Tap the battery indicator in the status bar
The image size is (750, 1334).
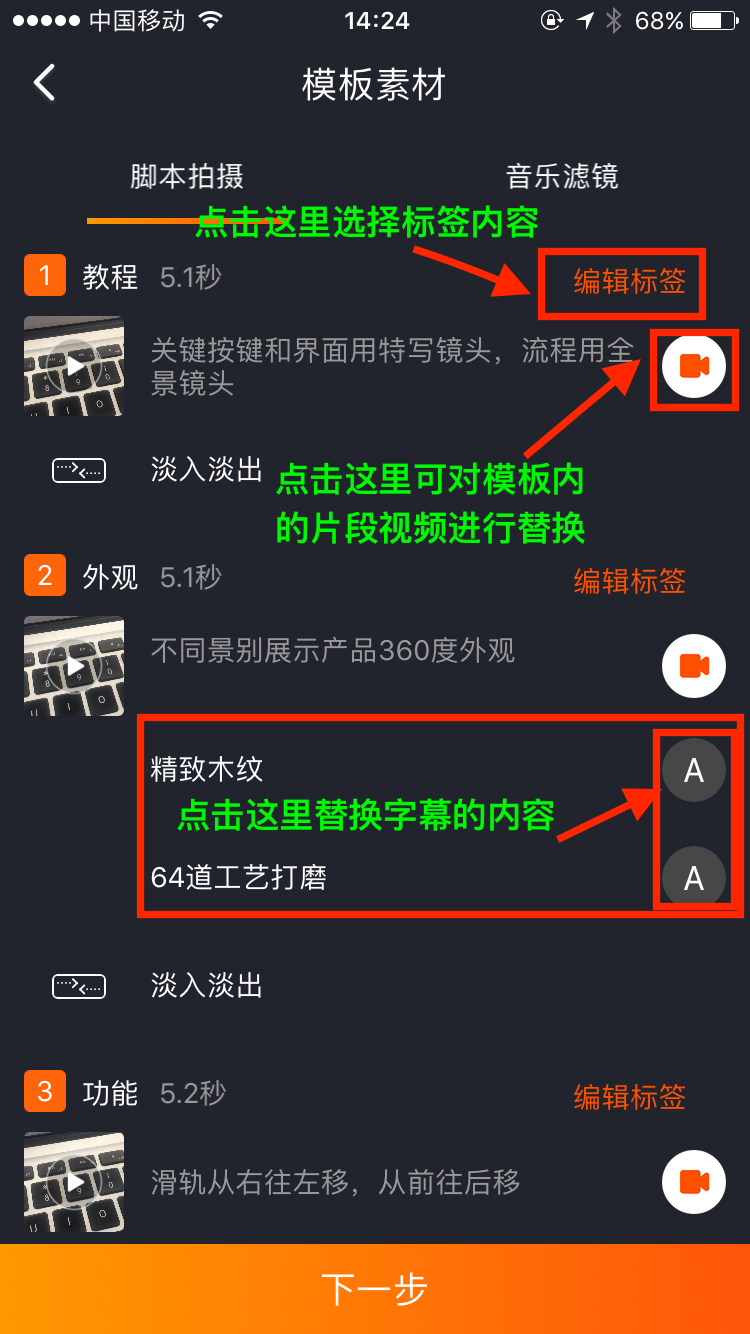(713, 20)
